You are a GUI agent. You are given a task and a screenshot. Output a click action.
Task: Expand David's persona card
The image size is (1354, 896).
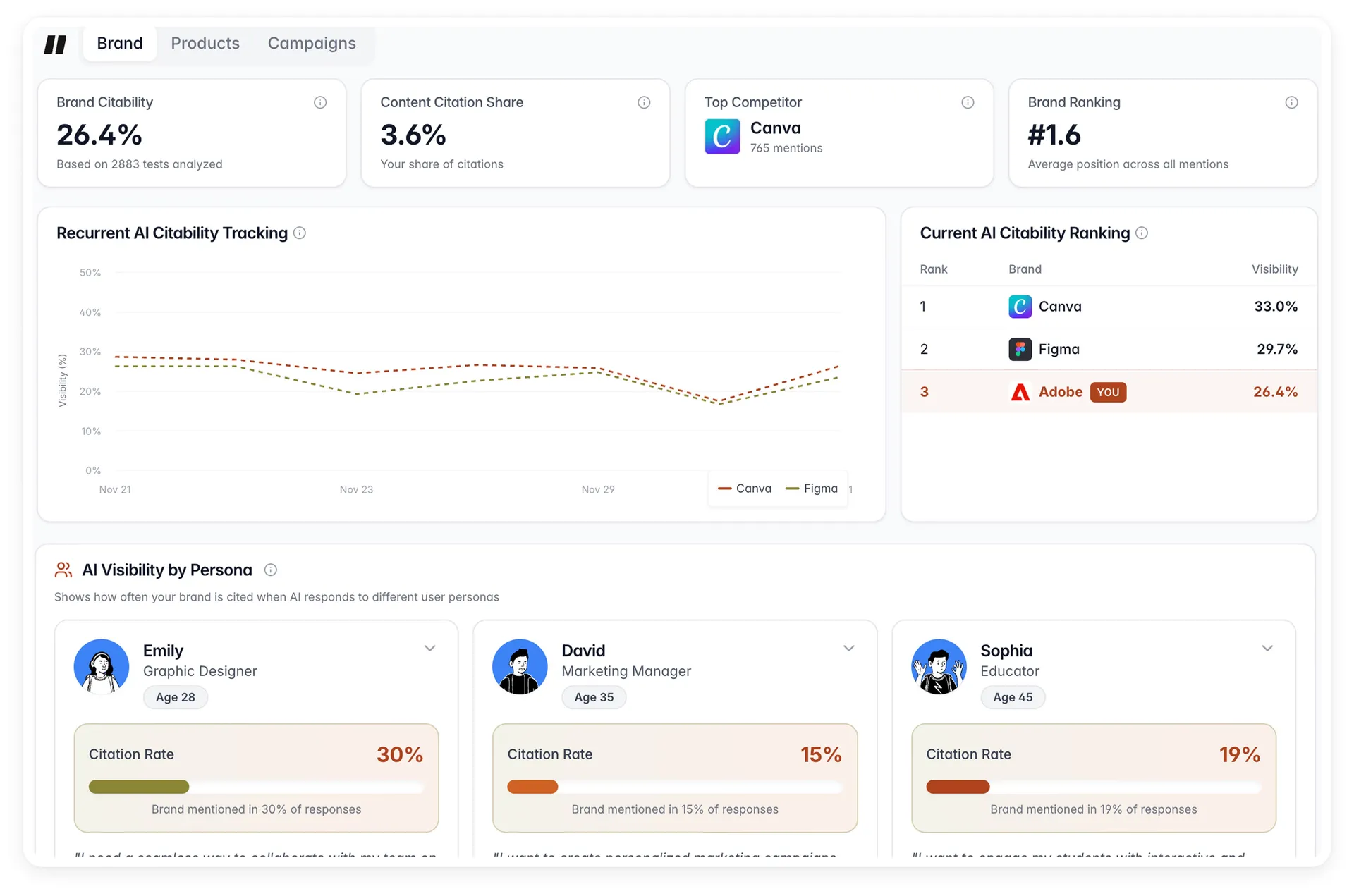pyautogui.click(x=848, y=648)
